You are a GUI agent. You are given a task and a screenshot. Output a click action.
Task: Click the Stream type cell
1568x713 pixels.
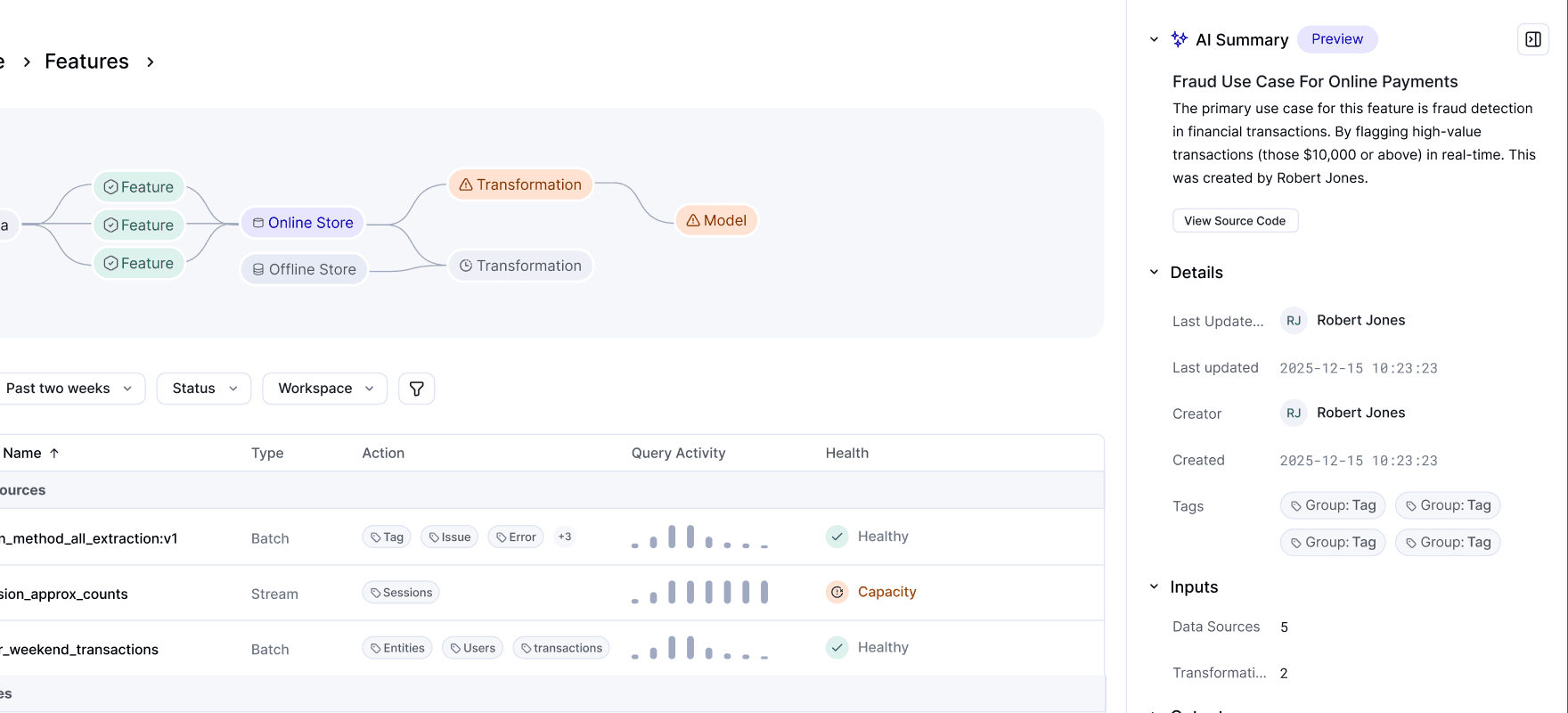tap(274, 594)
